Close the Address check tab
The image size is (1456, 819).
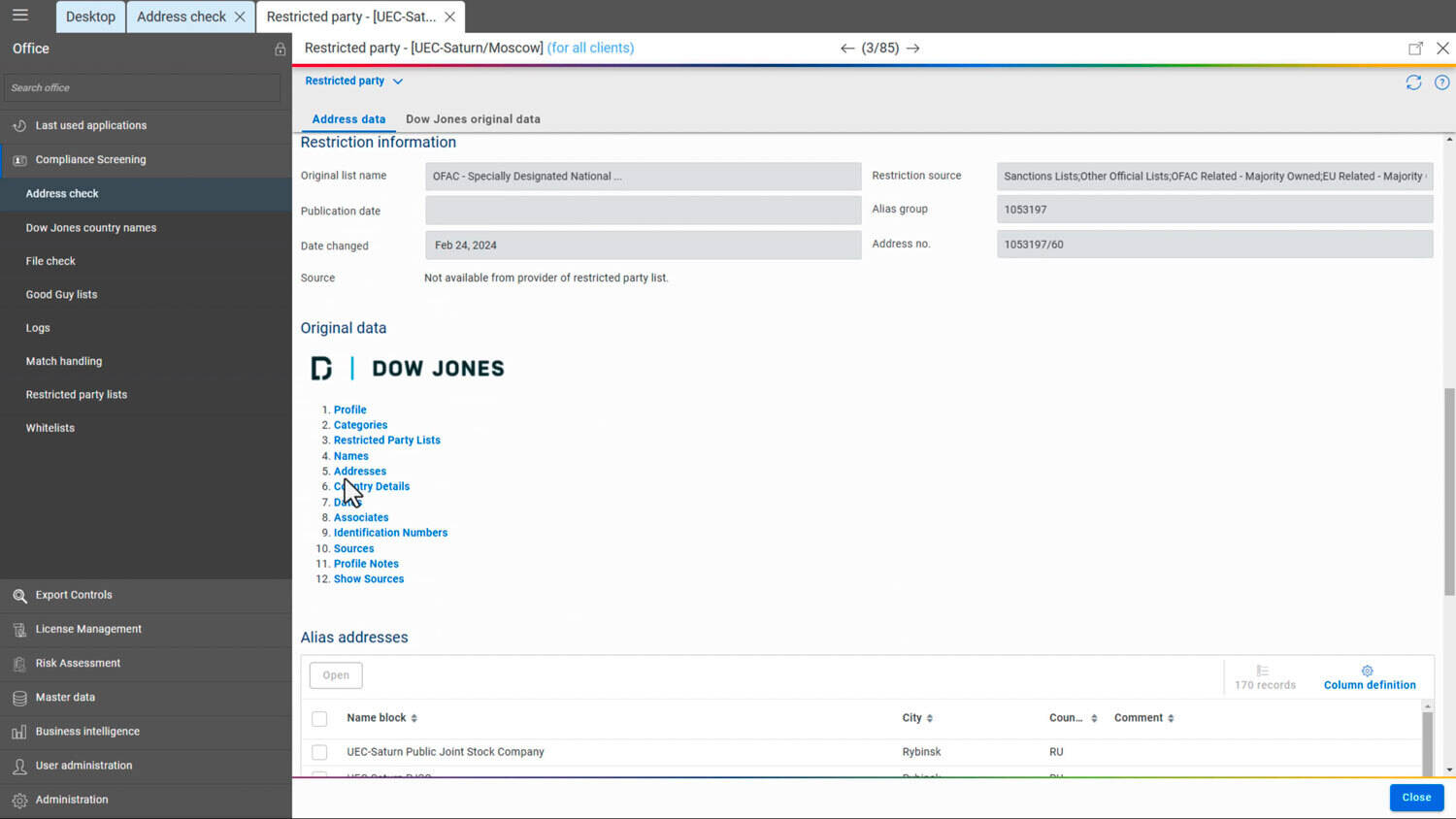pyautogui.click(x=240, y=16)
